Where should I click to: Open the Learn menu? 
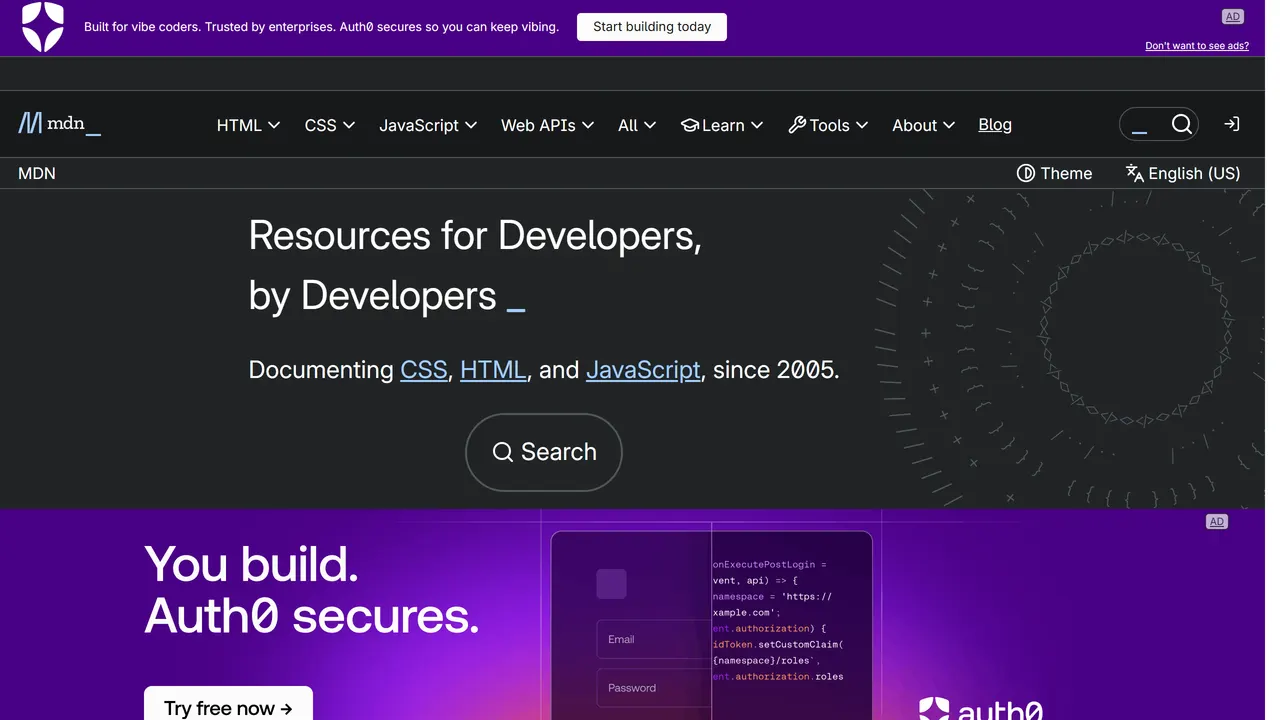coord(722,125)
